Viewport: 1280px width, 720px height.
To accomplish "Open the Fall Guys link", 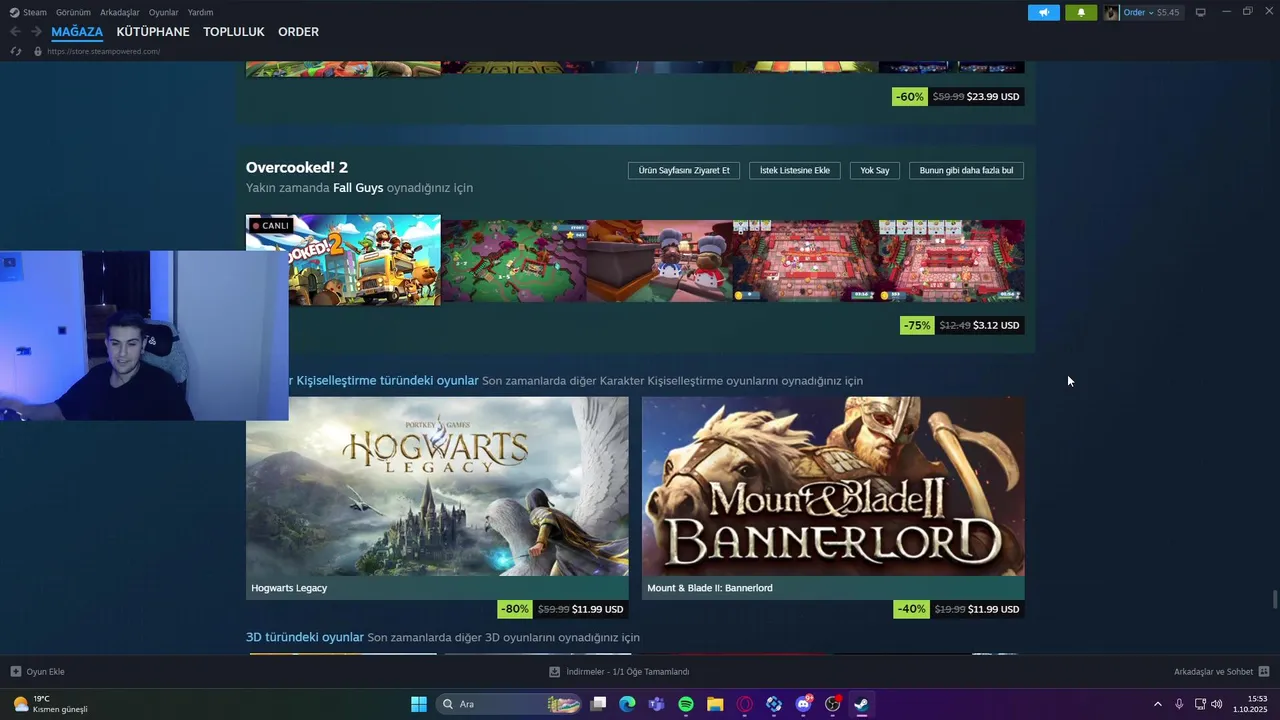I will pos(358,188).
